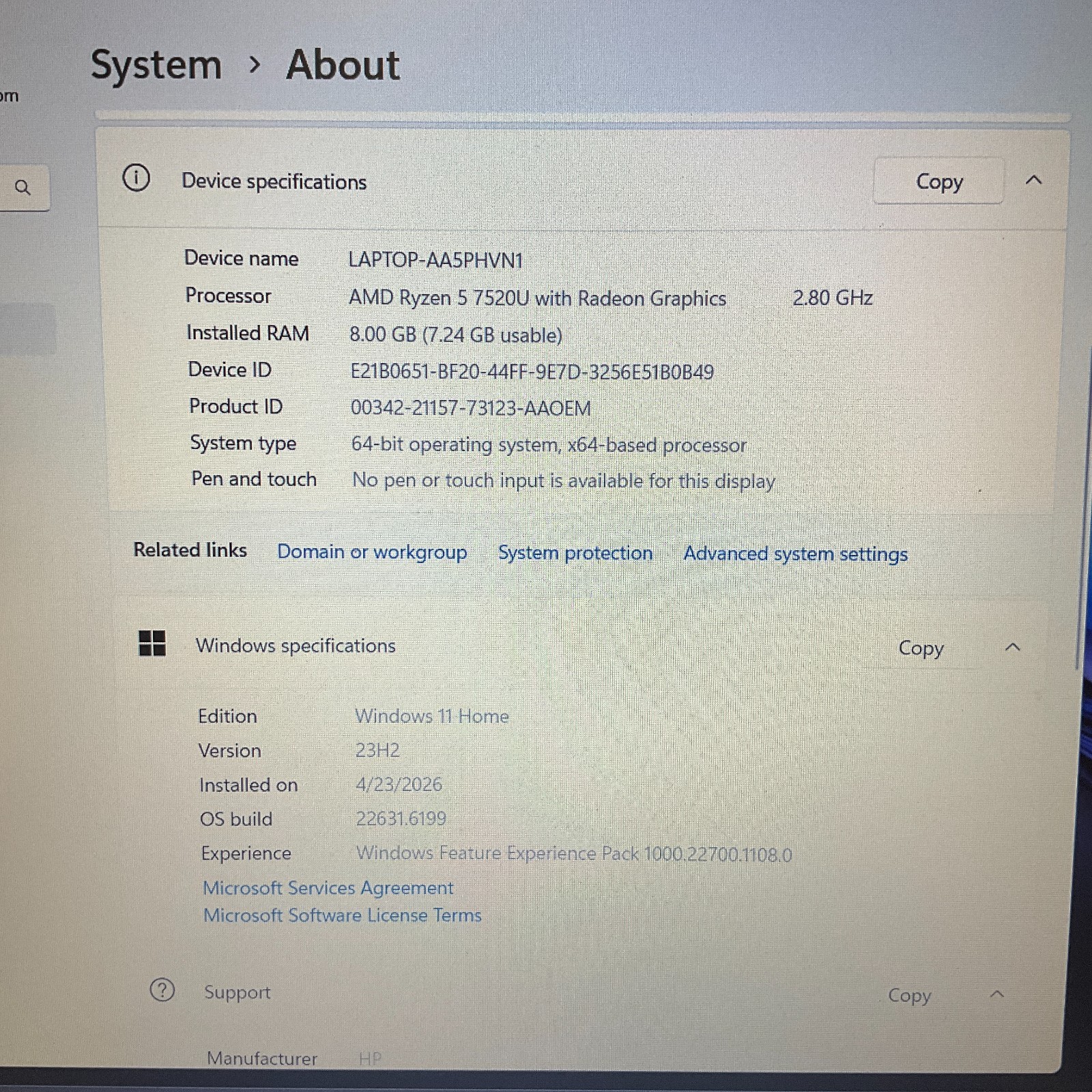Click the Support question mark icon

[162, 990]
